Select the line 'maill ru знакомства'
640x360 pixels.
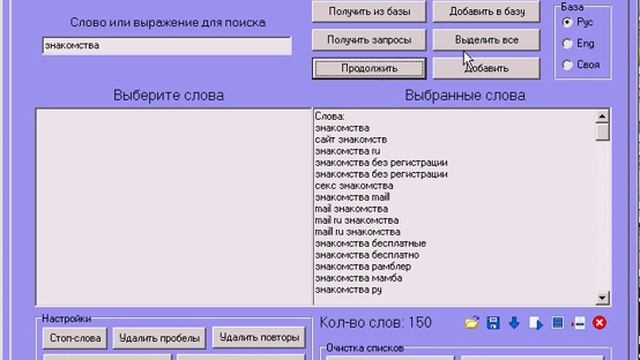coord(357,232)
